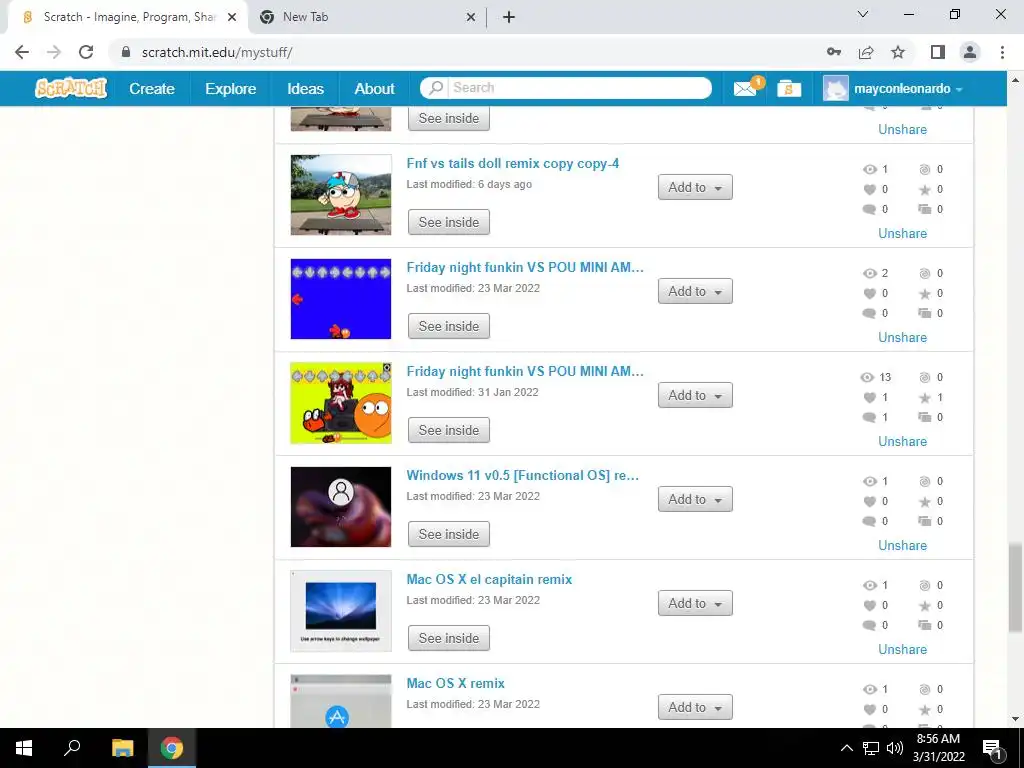
Task: Toggle the browser side panel icon
Action: (x=938, y=52)
